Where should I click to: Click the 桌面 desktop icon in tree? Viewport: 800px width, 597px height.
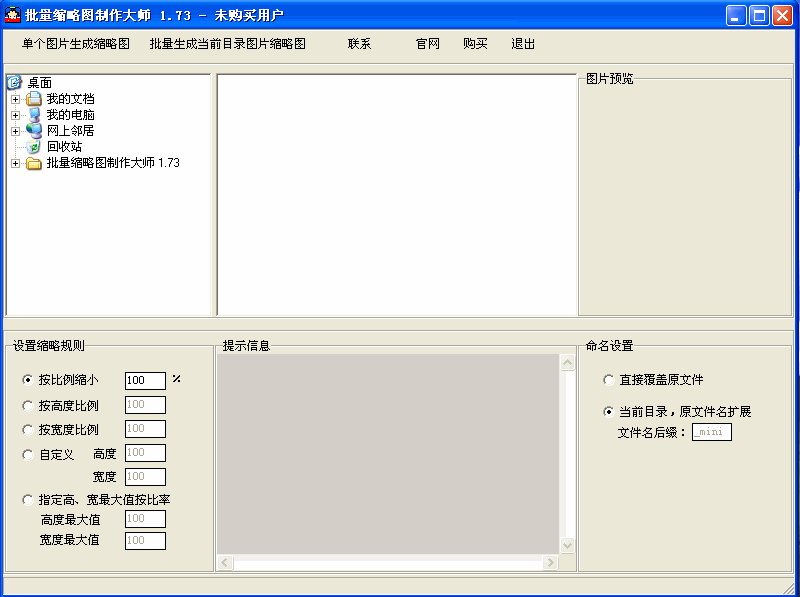pyautogui.click(x=15, y=83)
